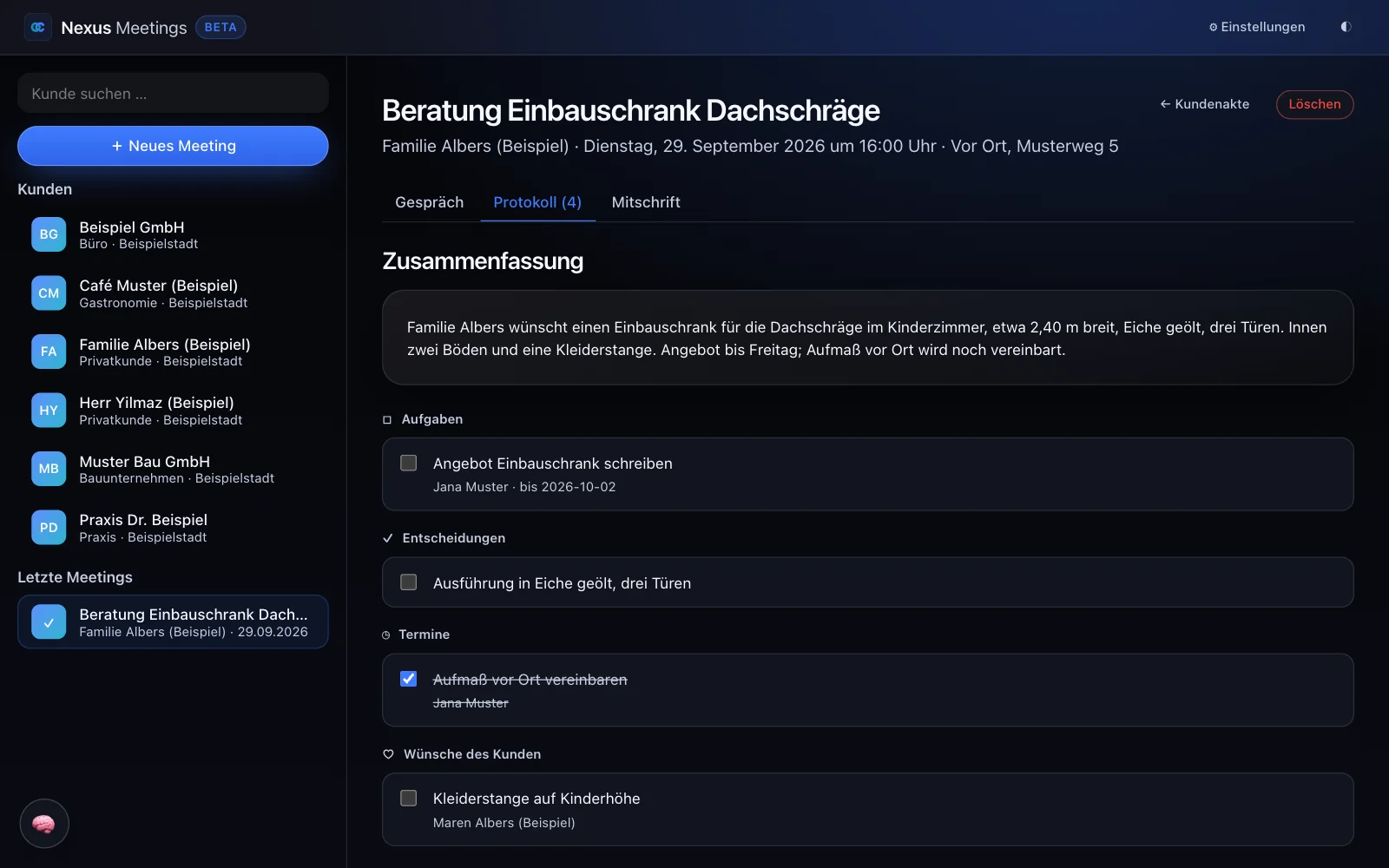Click the BETA badge

click(221, 28)
